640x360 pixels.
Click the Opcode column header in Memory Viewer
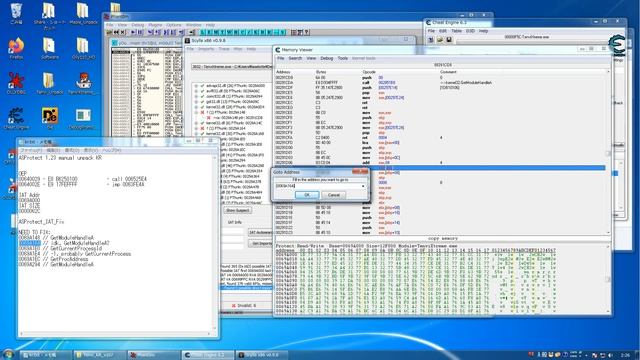[x=369, y=72]
